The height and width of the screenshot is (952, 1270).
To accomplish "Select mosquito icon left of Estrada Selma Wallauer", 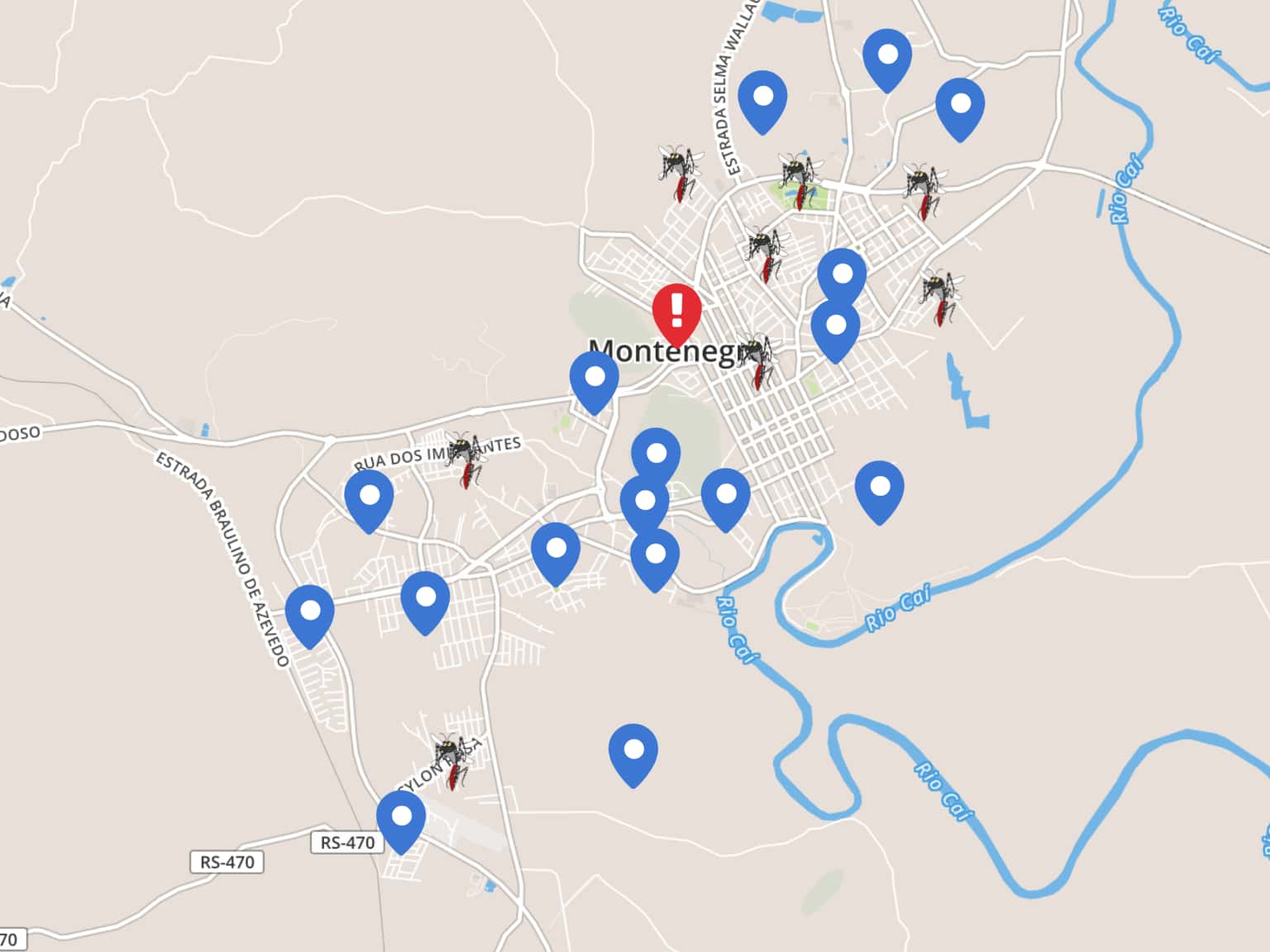I will (x=680, y=174).
